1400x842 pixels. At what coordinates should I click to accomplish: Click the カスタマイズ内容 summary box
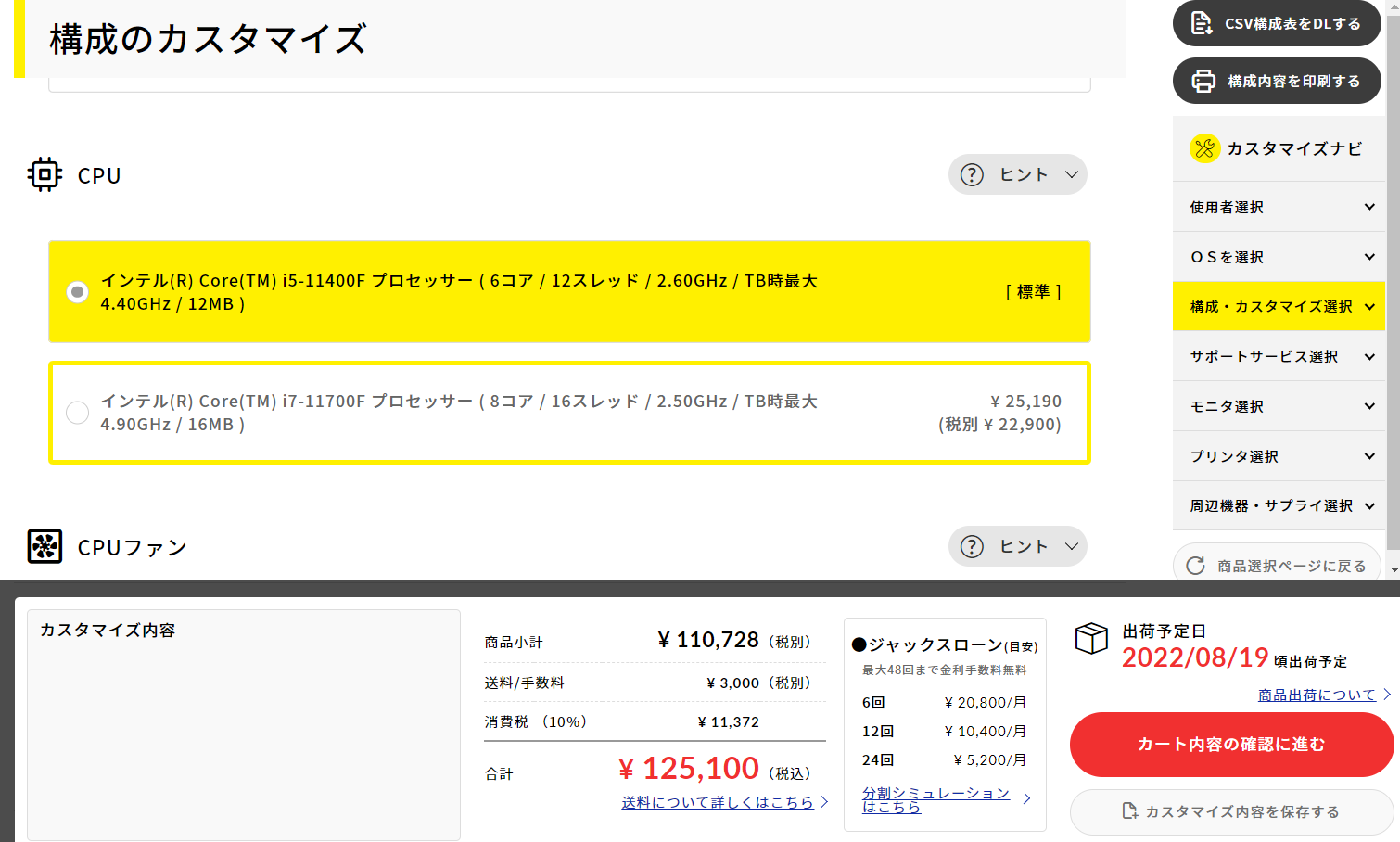tap(244, 724)
